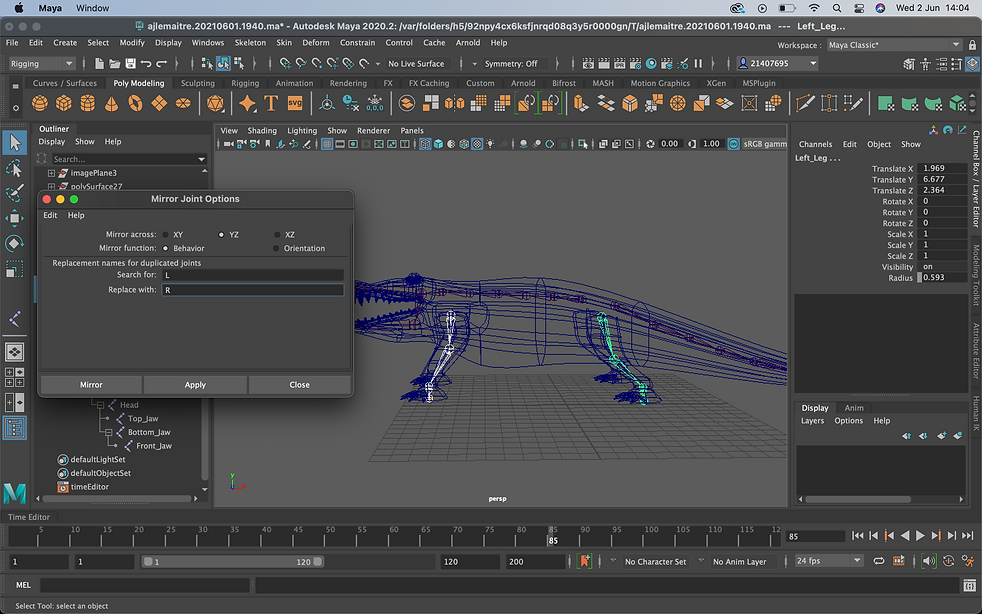Open the viewport Shading menu
982x614 pixels.
[262, 130]
